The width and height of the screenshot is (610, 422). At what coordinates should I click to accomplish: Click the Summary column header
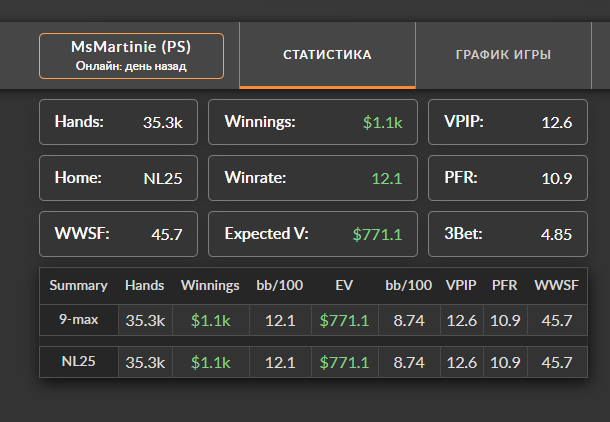pyautogui.click(x=79, y=285)
